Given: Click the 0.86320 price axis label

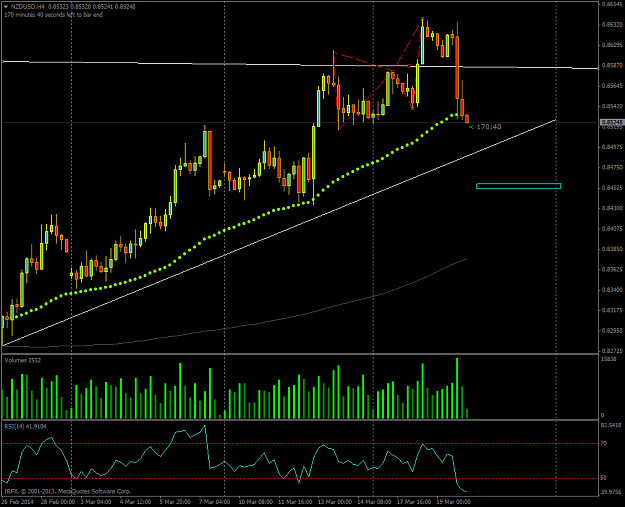Looking at the screenshot, I should tap(612, 24).
